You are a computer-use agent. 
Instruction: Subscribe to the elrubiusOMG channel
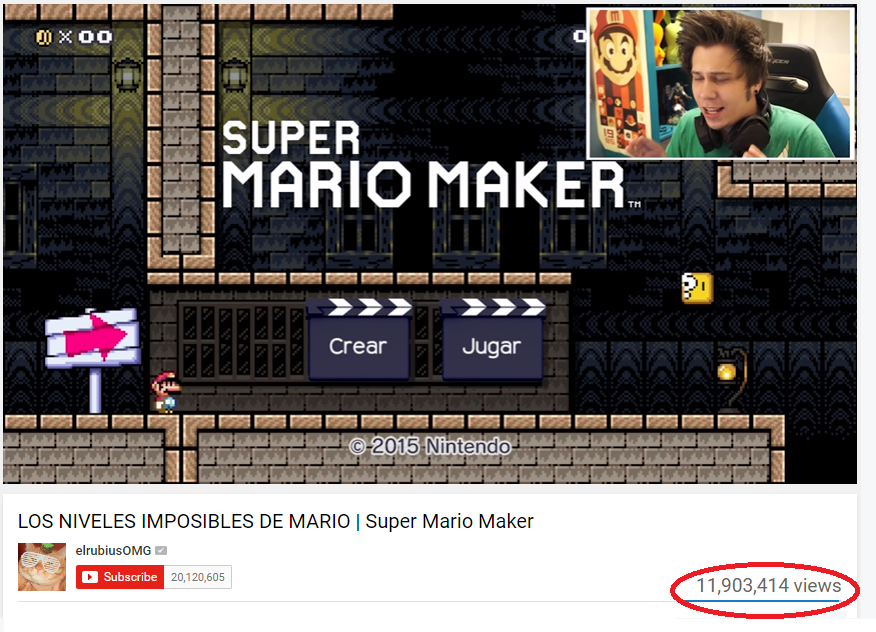(120, 577)
